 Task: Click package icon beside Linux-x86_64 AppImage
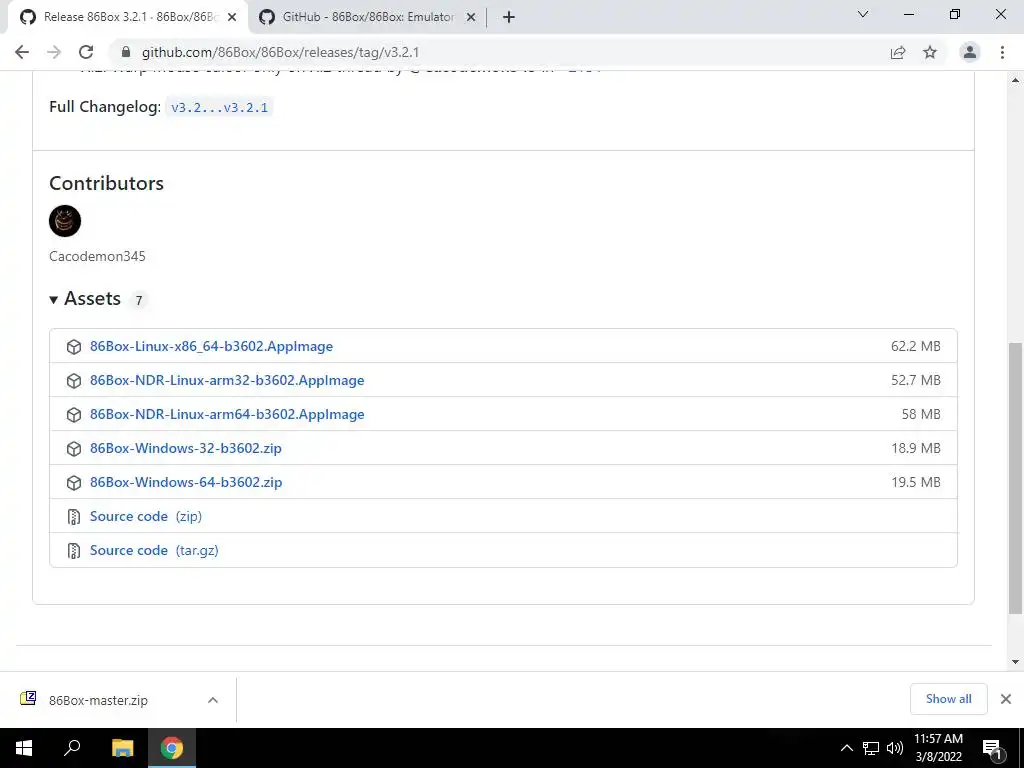[x=74, y=347]
